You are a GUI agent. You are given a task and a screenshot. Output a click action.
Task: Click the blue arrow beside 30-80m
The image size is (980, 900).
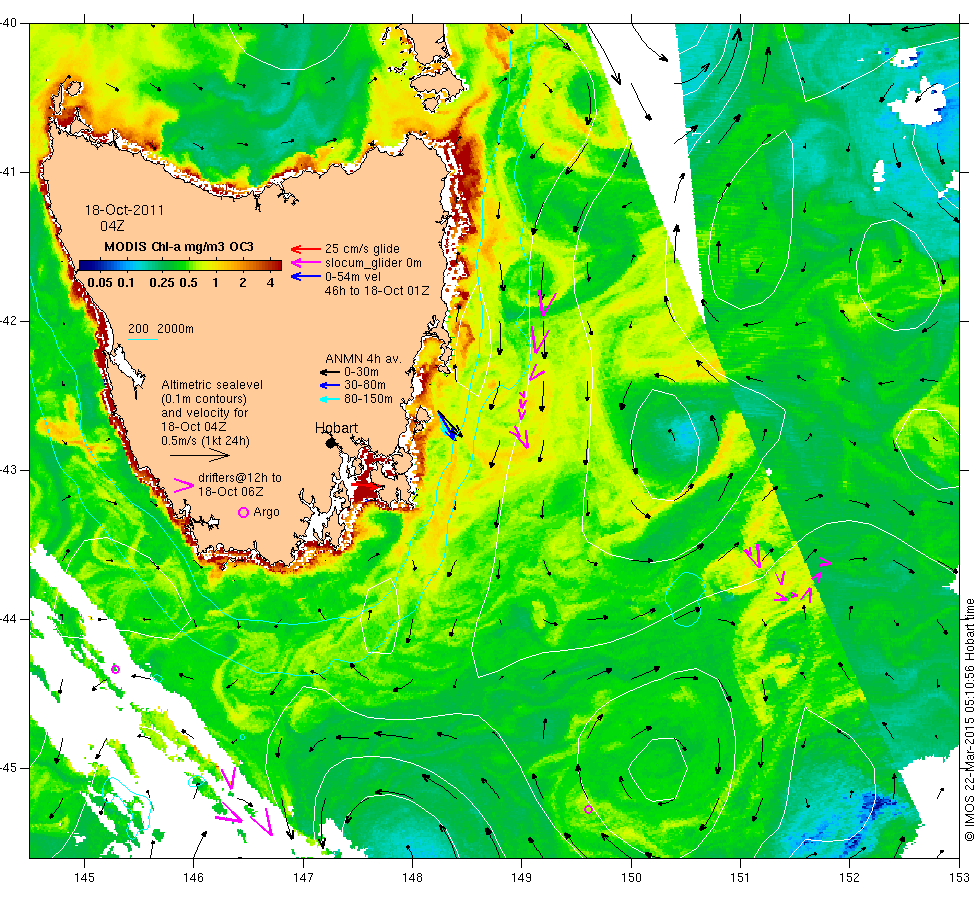[330, 386]
